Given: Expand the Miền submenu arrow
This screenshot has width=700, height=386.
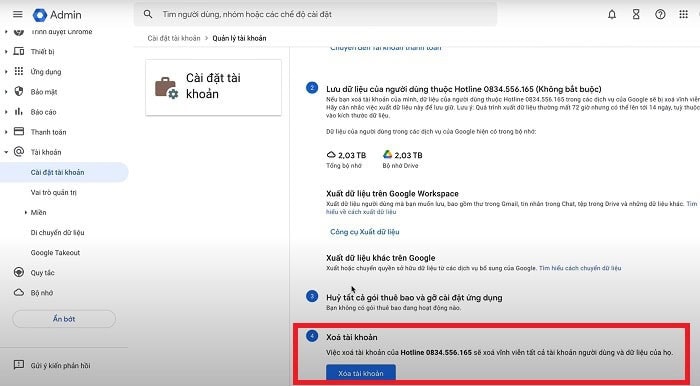Looking at the screenshot, I should click(25, 212).
